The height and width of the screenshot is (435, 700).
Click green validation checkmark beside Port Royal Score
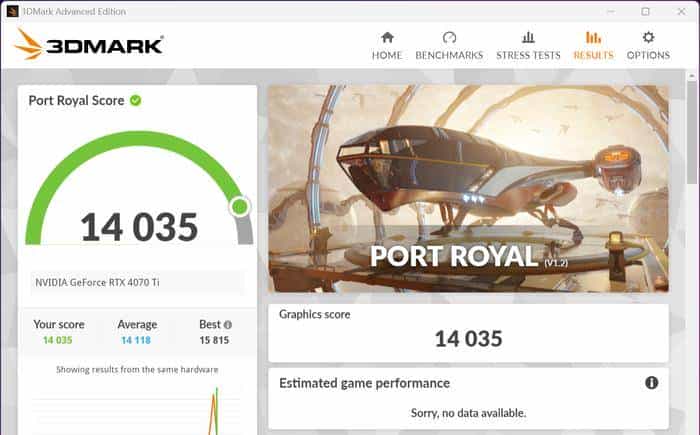135,100
